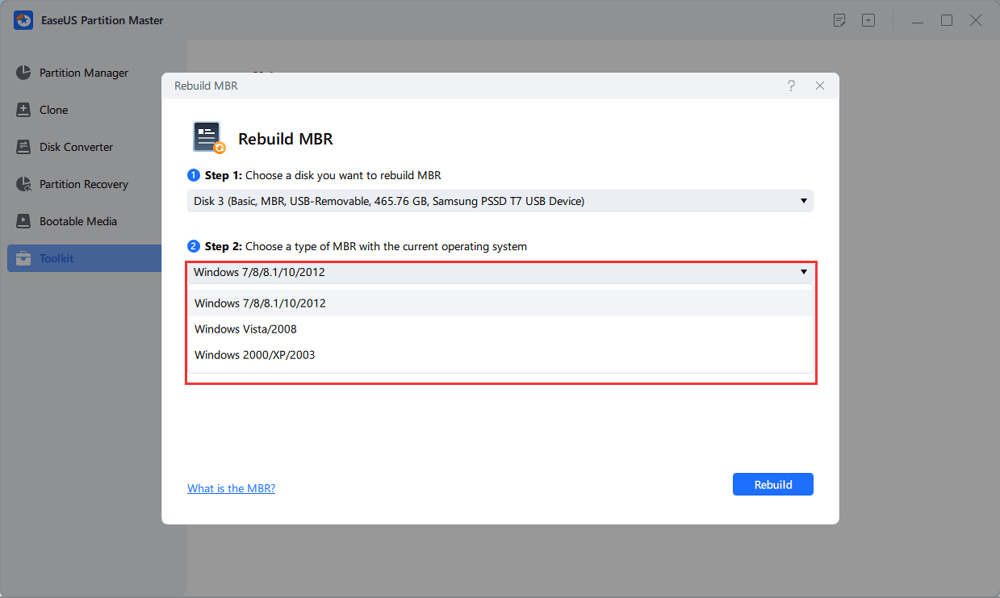Click the help question mark in dialog
Screen dimensions: 1000x598
[791, 86]
